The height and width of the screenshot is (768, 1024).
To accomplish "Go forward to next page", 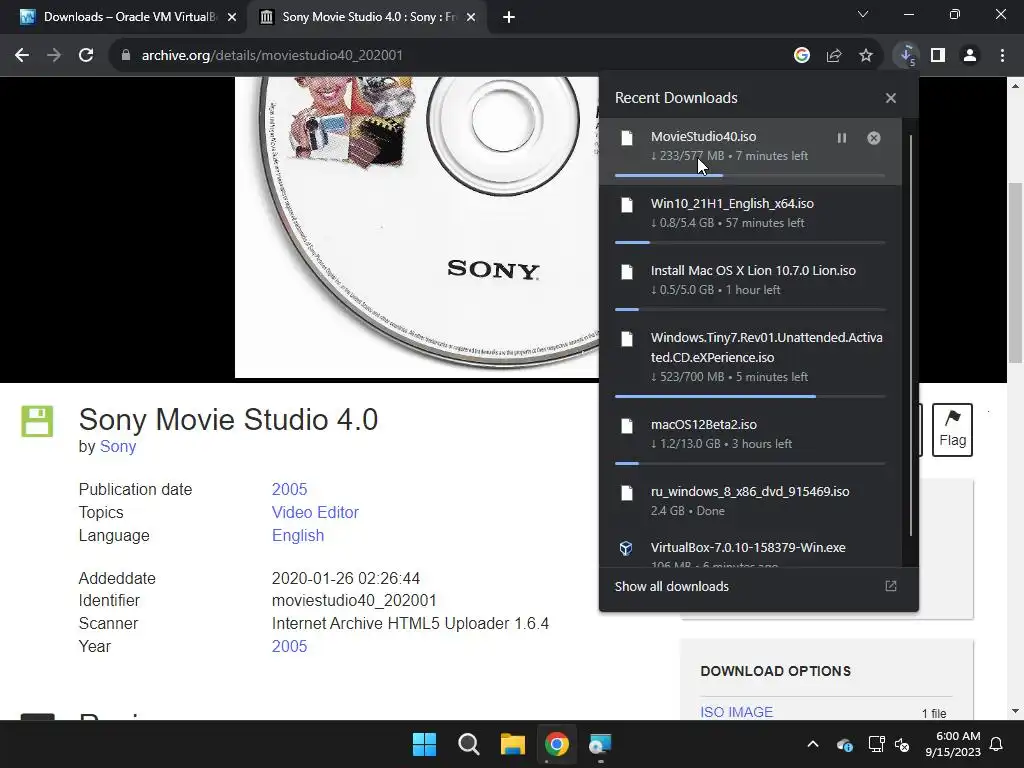I will 54,56.
